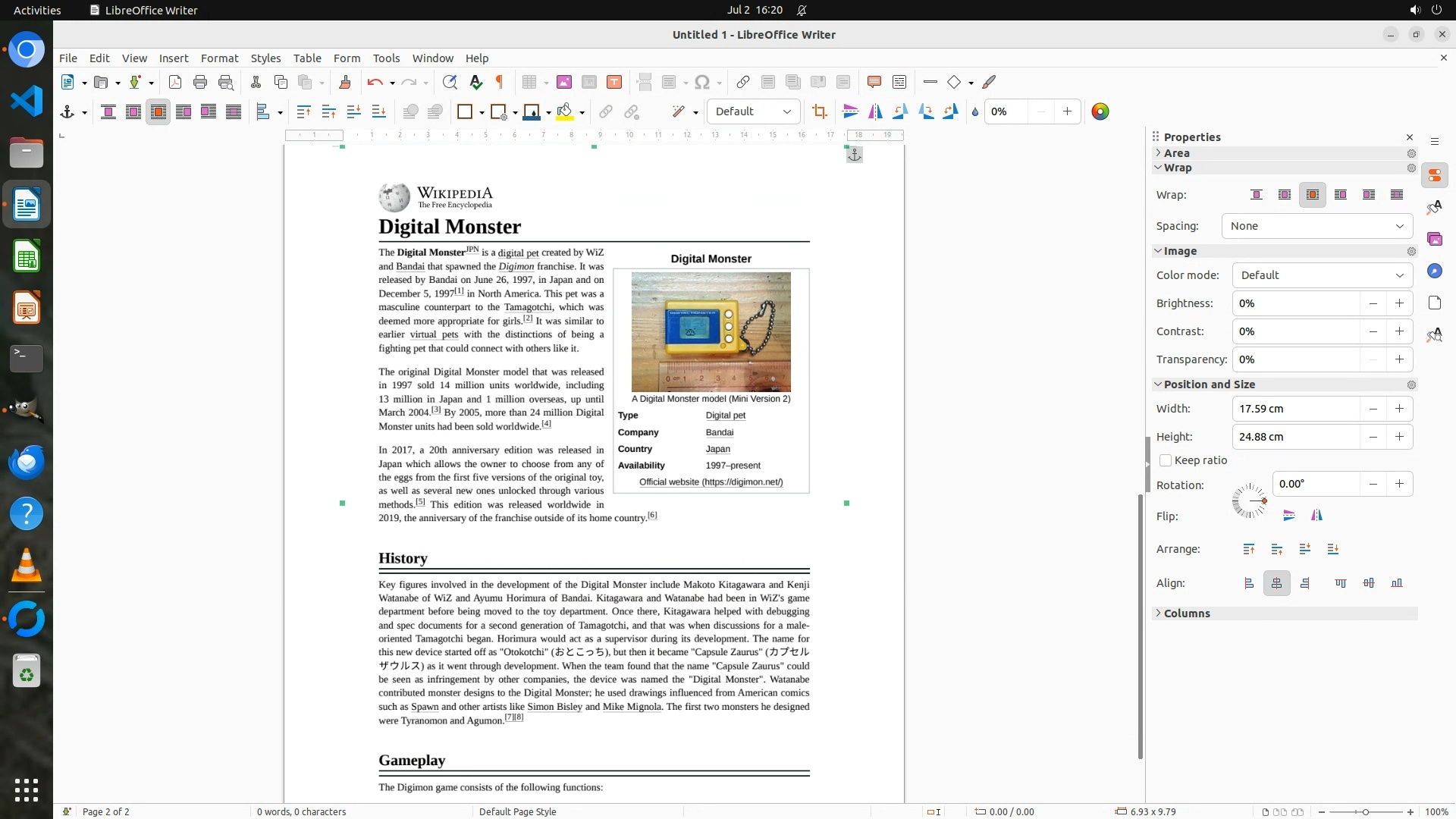Enable the Keep ratio checkbox
This screenshot has width=1456, height=819.
coord(1166,460)
